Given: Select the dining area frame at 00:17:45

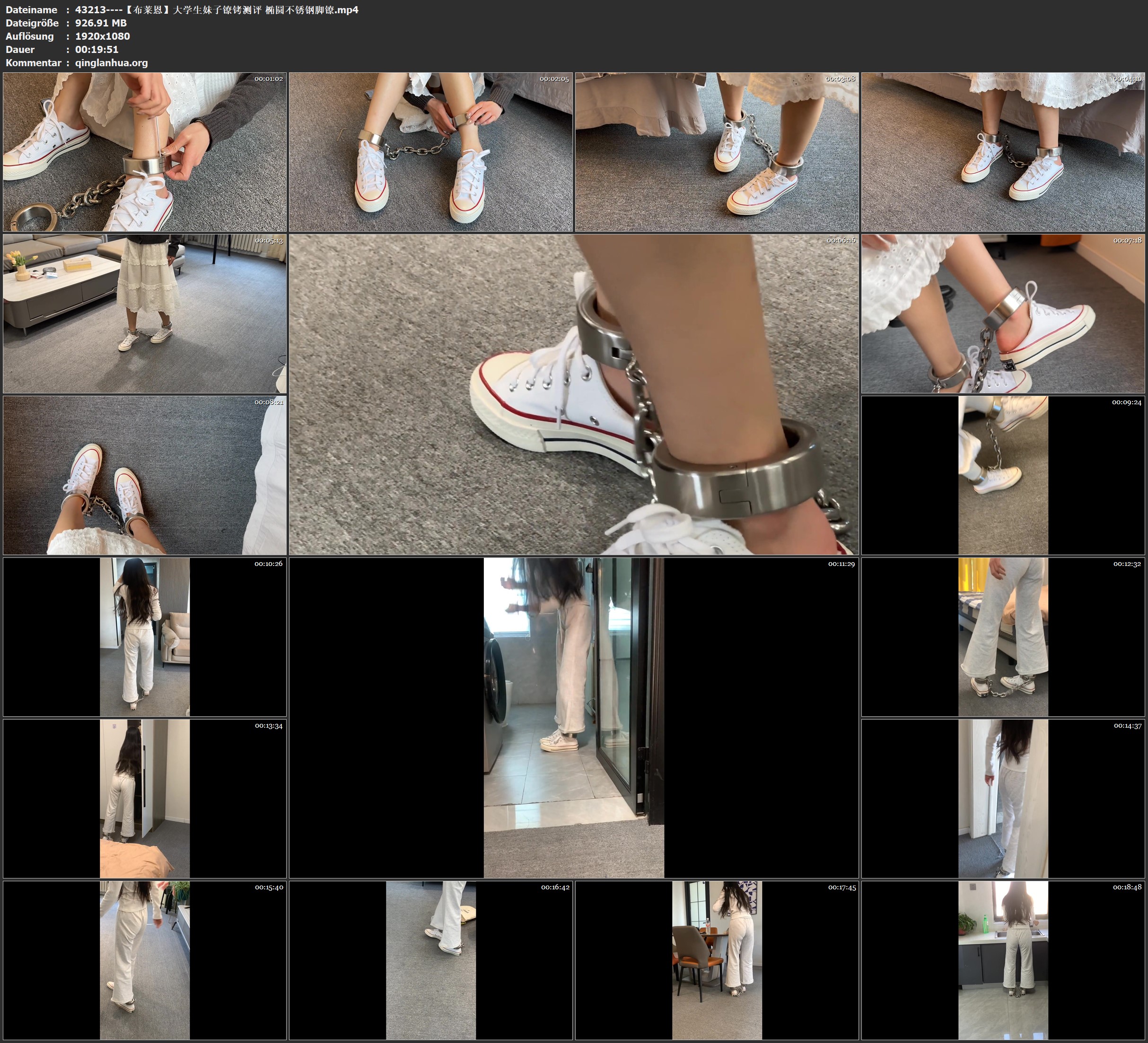Looking at the screenshot, I should (717, 960).
